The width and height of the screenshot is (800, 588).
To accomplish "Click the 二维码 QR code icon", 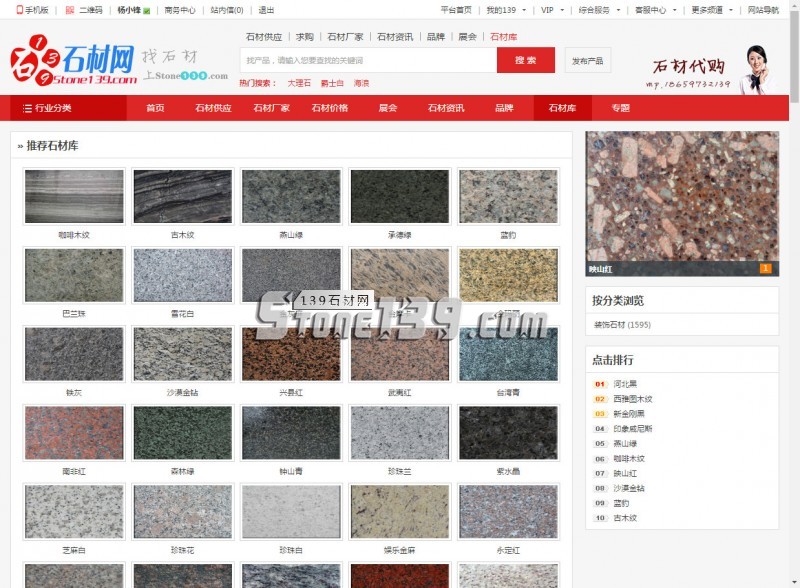I will pyautogui.click(x=70, y=10).
